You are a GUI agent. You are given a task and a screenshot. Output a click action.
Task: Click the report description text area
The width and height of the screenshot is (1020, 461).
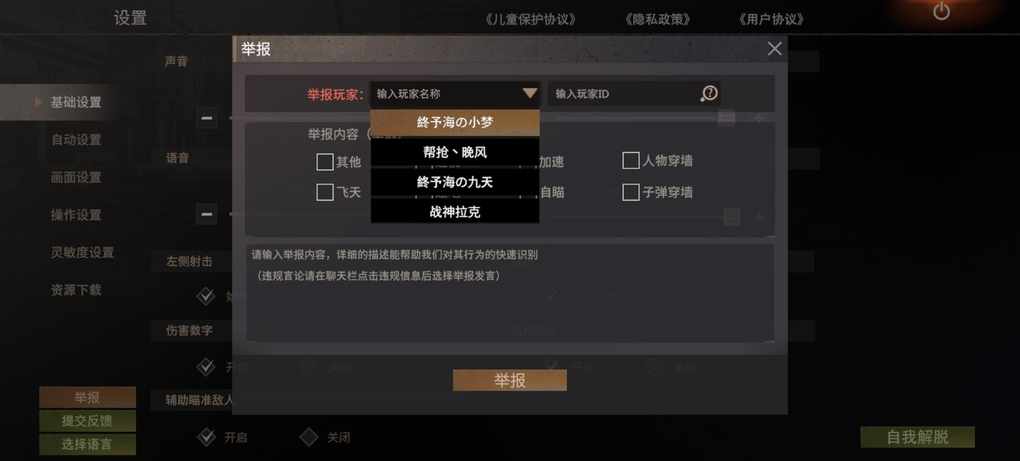click(509, 293)
